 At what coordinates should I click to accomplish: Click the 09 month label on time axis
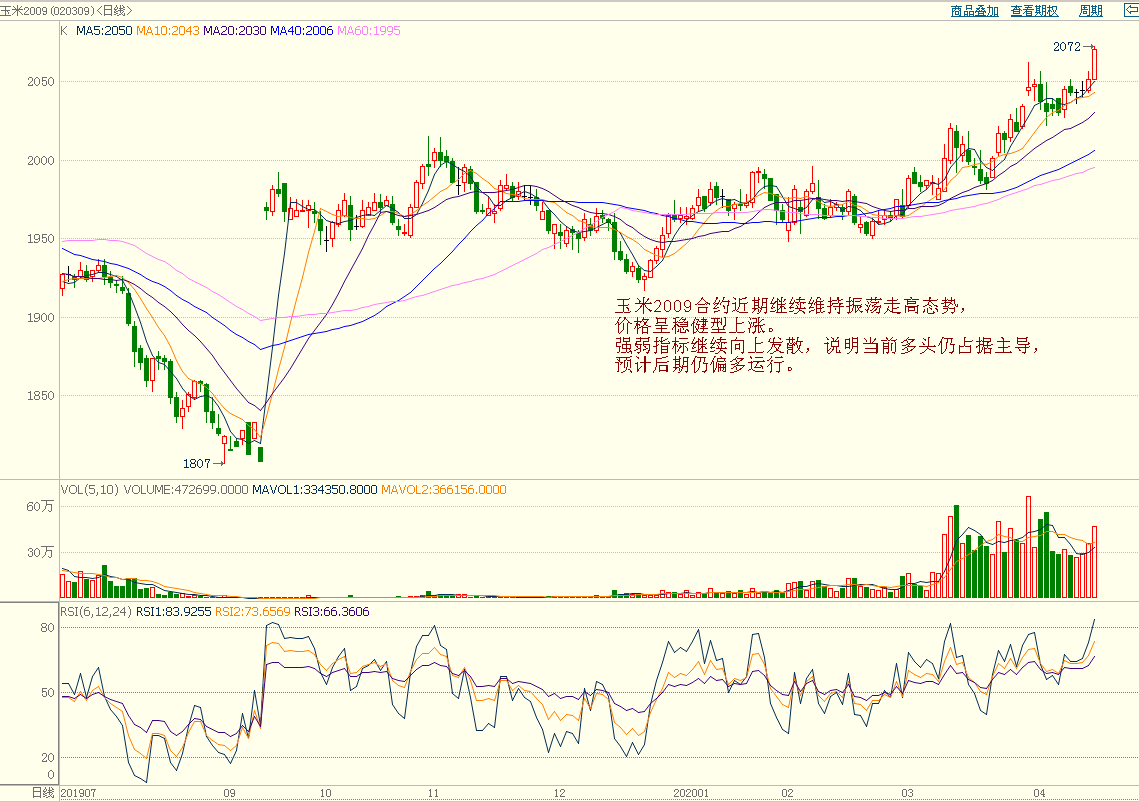click(230, 793)
